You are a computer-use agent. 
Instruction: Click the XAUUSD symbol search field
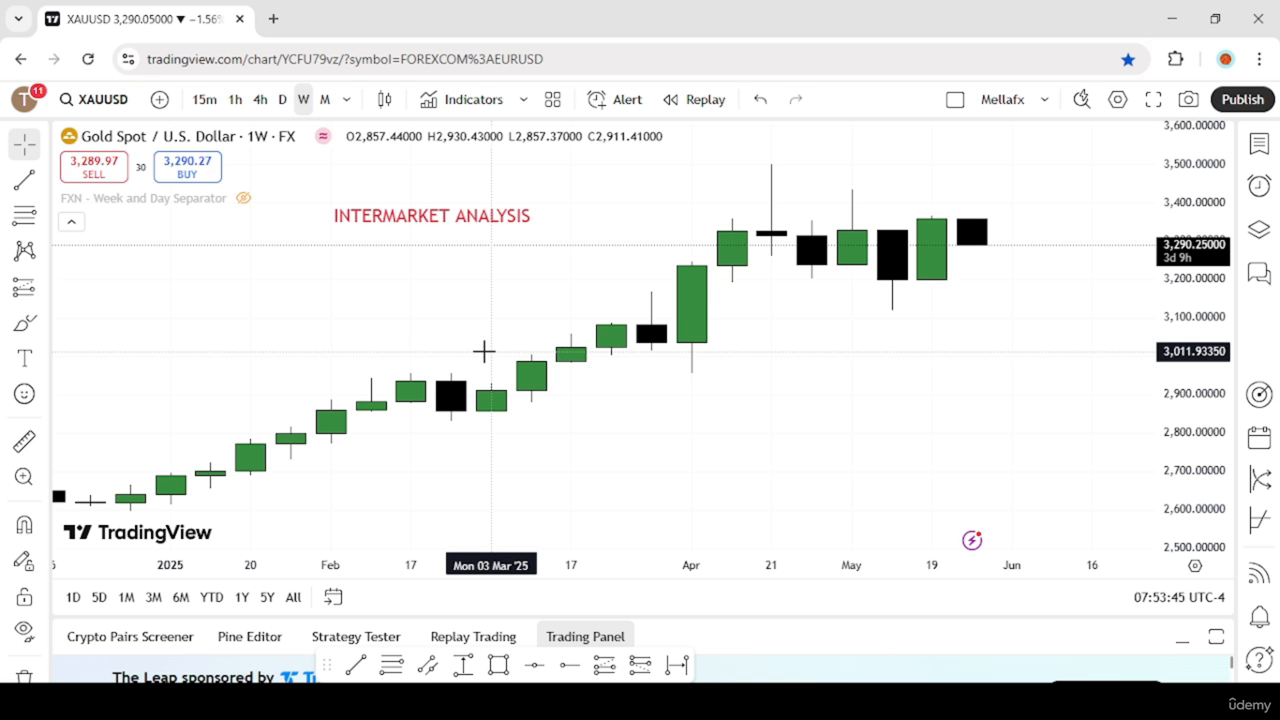click(94, 99)
